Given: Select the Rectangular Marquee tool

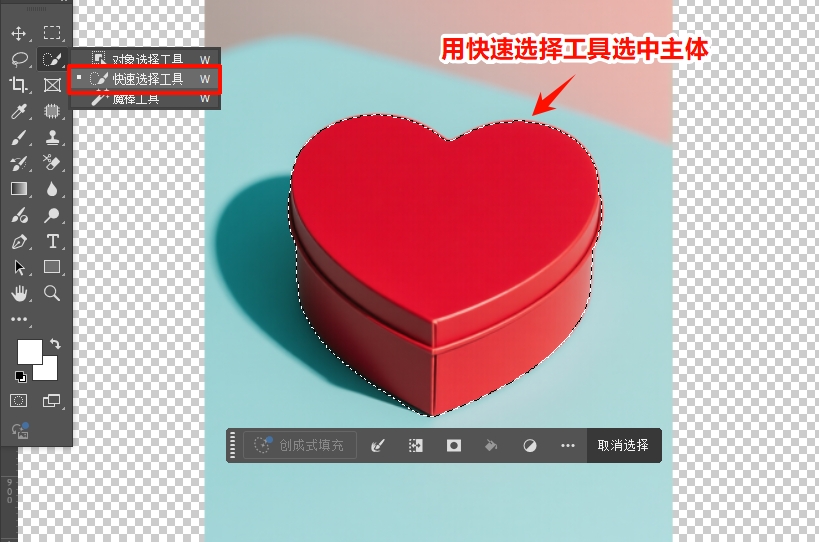Looking at the screenshot, I should point(52,33).
